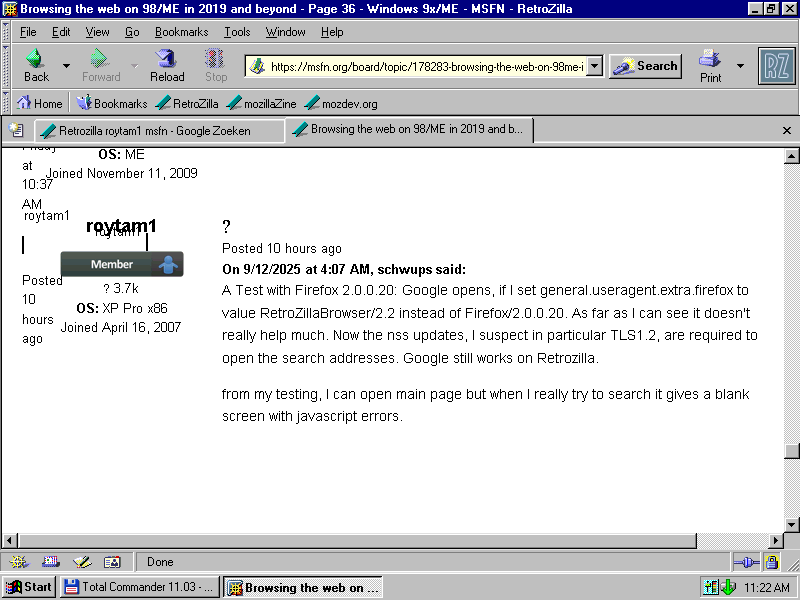Click the vertical scrollbar up arrow

click(x=791, y=156)
